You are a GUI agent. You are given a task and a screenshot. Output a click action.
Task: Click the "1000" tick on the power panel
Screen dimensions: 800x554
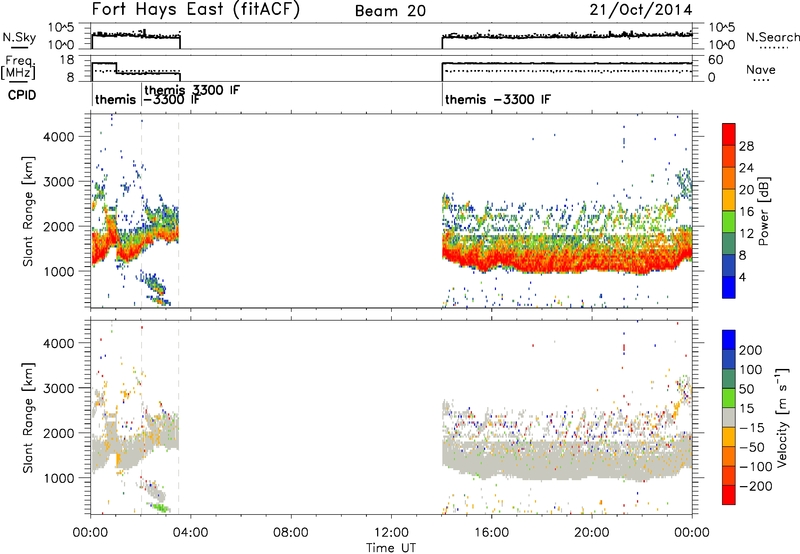point(58,271)
